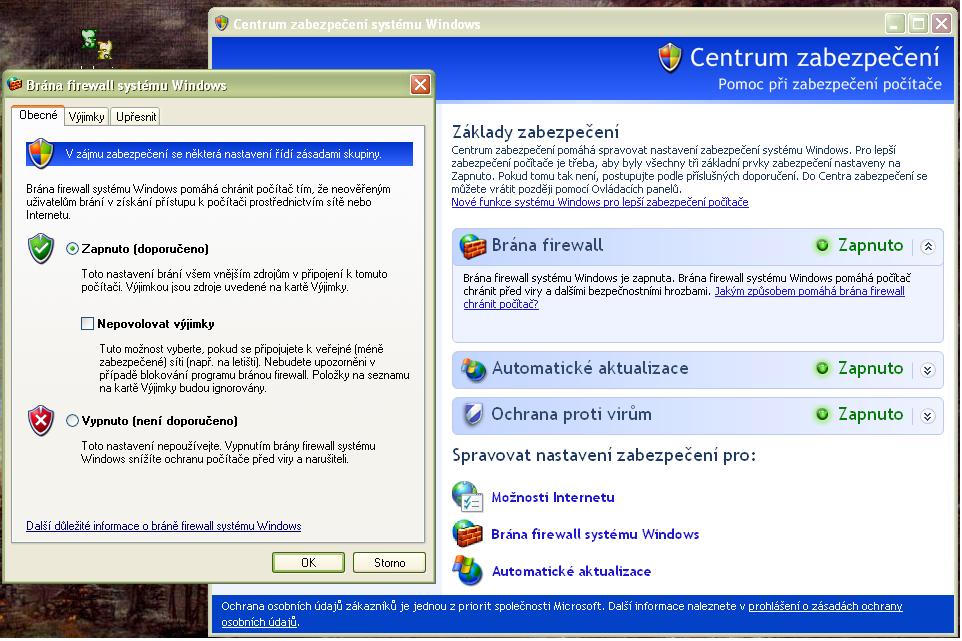This screenshot has width=962, height=641.
Task: Click the firewall brick wall icon in Brána firewall header
Action: click(x=473, y=246)
